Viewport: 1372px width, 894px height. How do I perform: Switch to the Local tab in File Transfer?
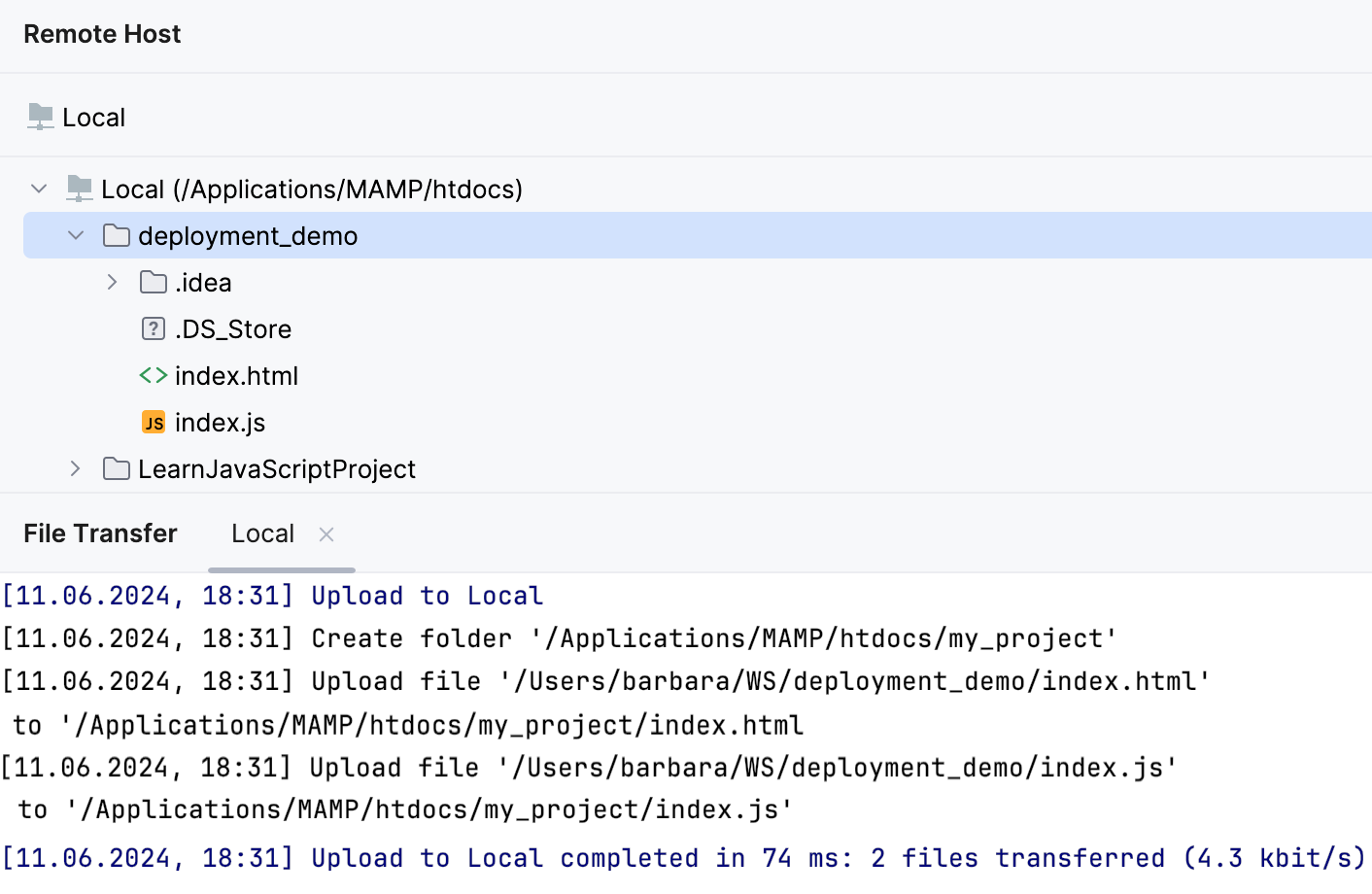[x=262, y=533]
